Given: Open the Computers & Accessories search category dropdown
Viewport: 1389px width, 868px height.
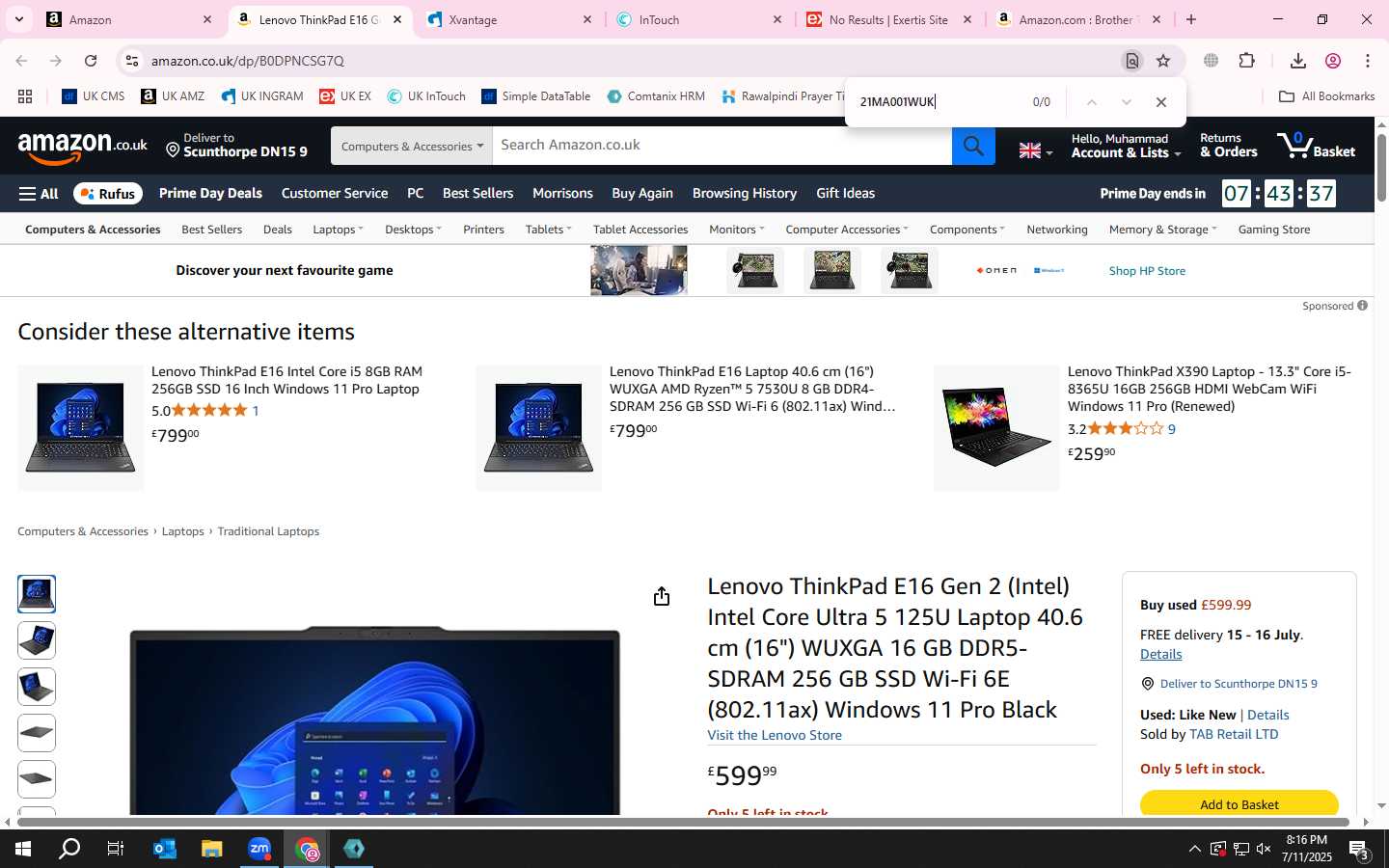Looking at the screenshot, I should pyautogui.click(x=412, y=146).
